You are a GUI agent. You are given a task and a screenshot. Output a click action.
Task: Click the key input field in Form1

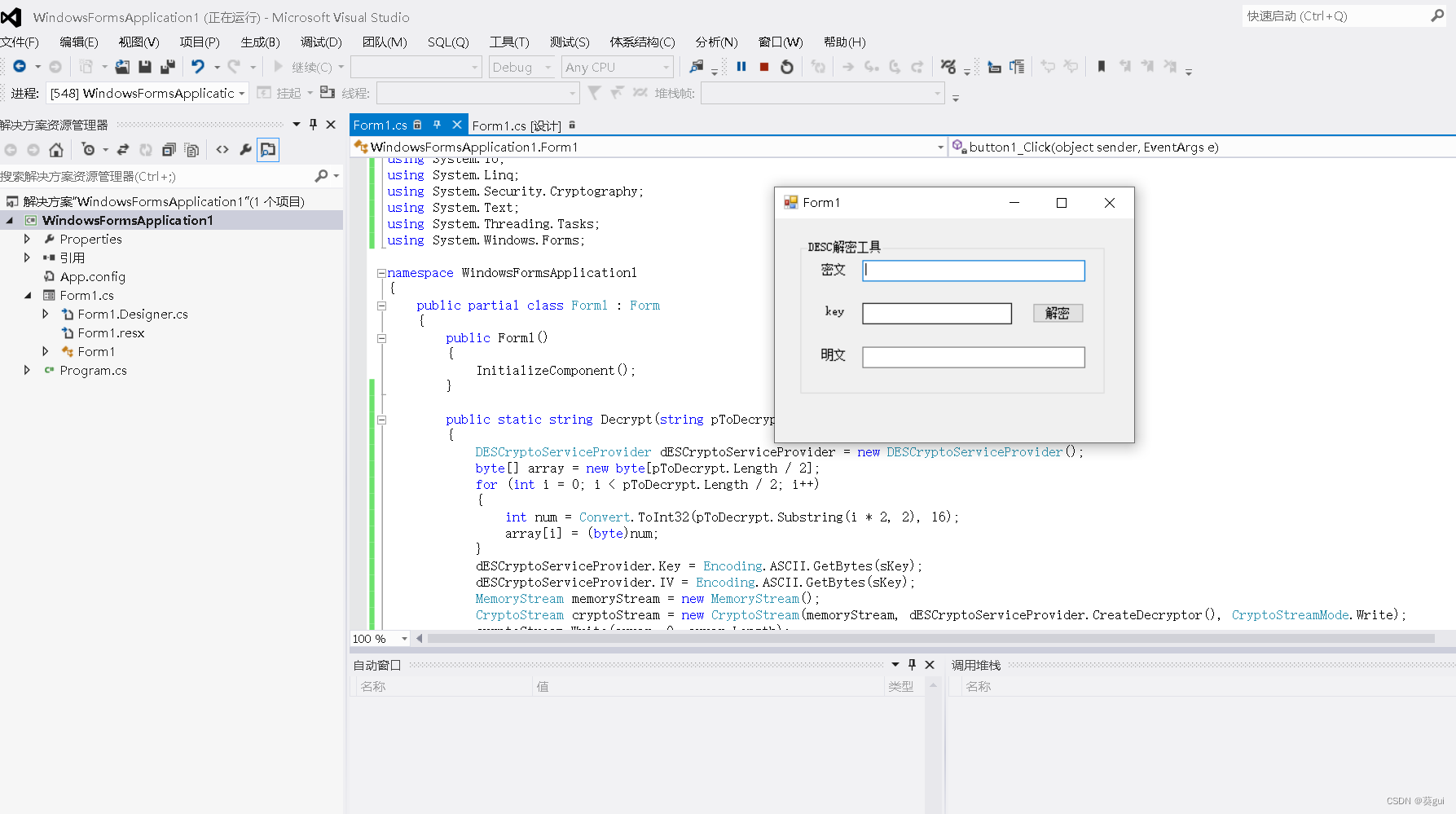937,314
